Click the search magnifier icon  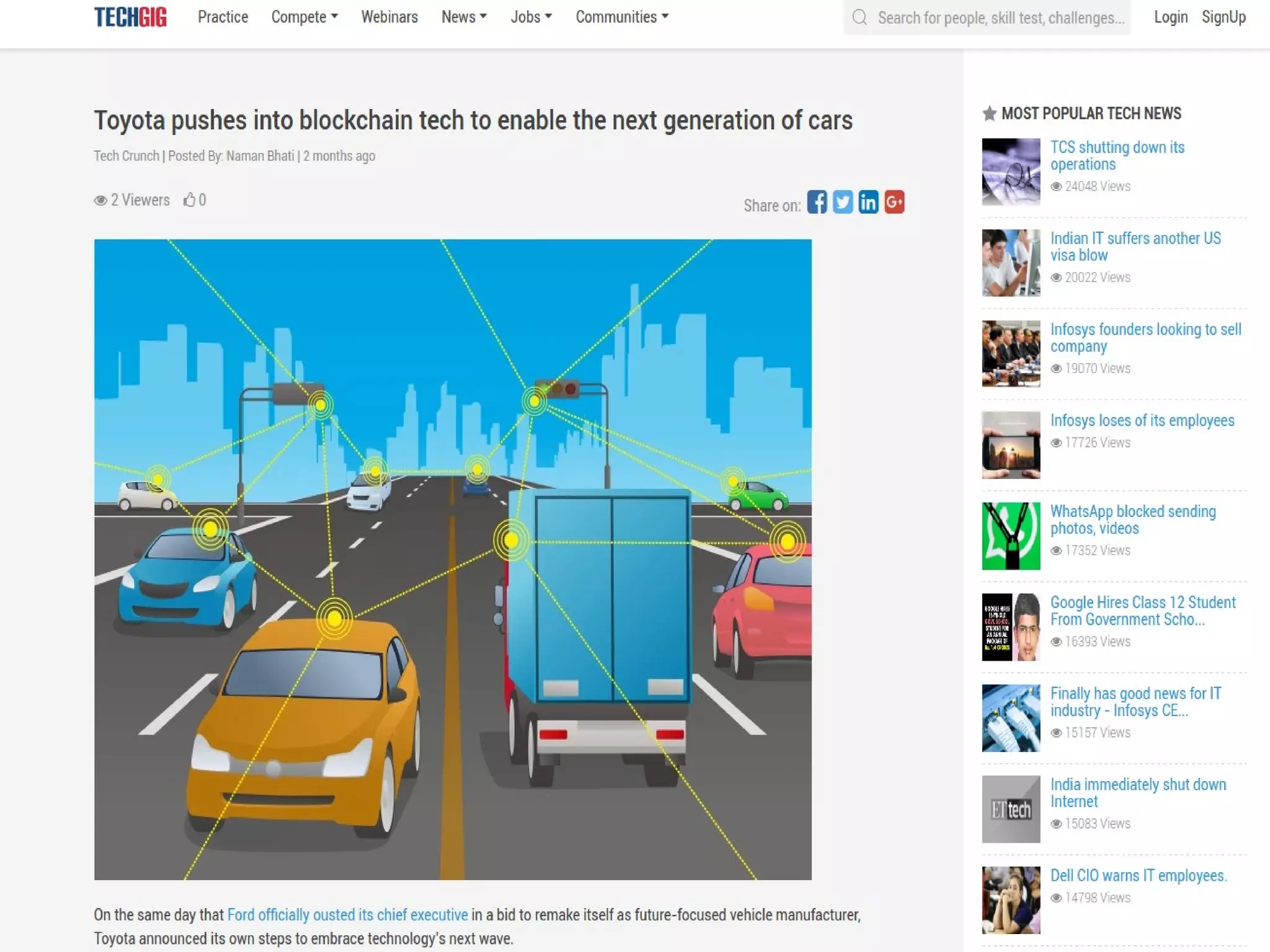pos(859,17)
